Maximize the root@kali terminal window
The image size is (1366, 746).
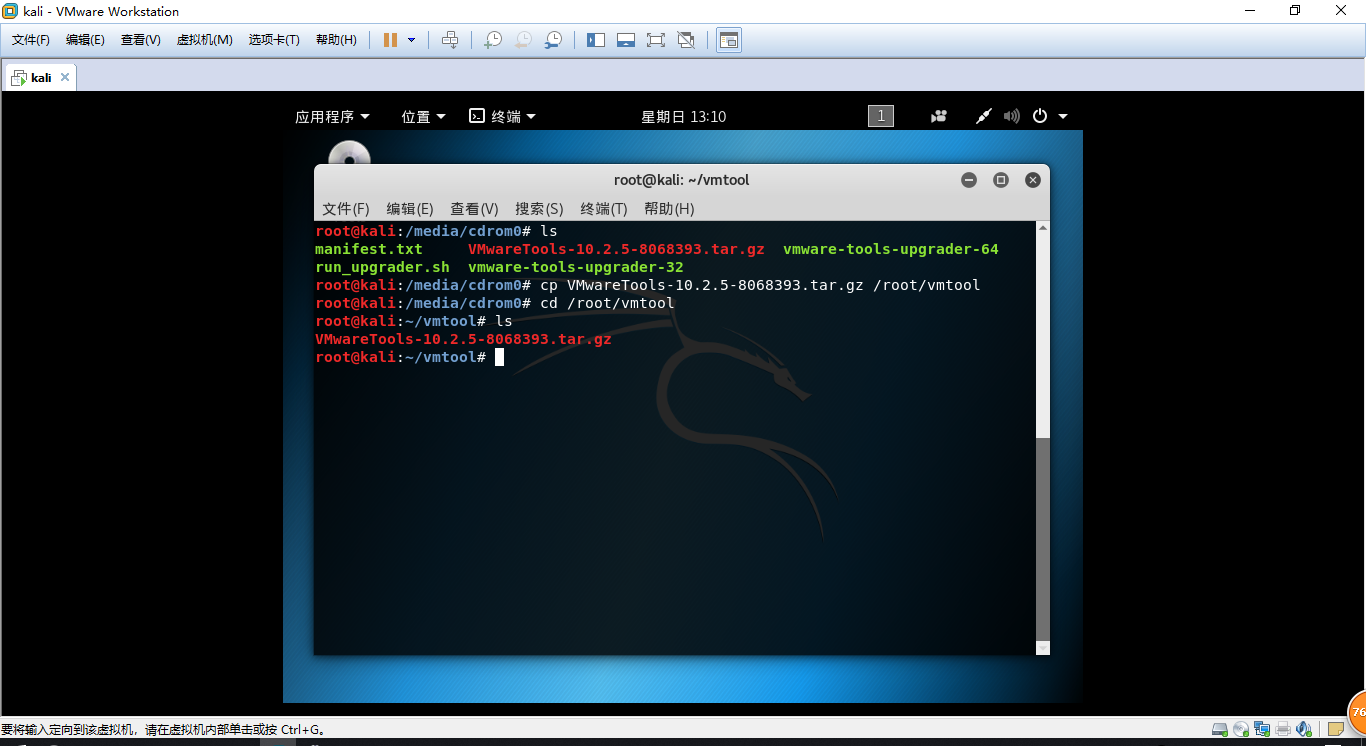[1001, 180]
